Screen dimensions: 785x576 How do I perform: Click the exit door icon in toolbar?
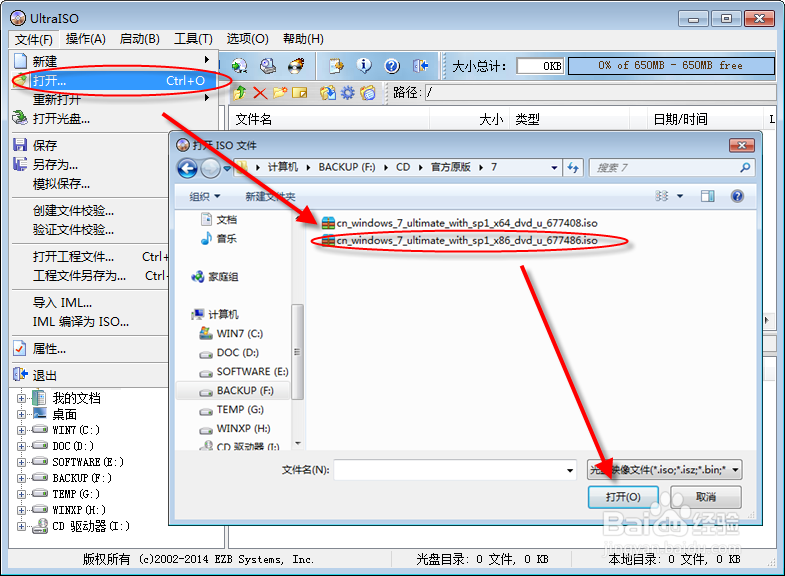[x=420, y=66]
